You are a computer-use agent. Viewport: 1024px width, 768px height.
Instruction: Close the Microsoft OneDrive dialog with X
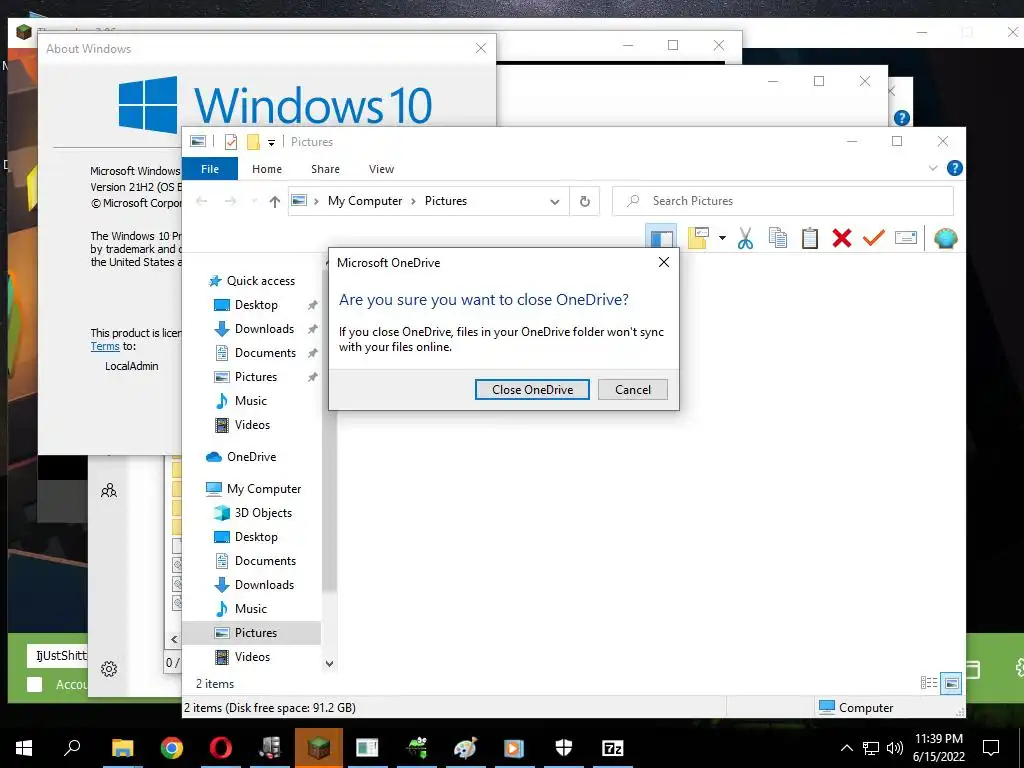pos(664,262)
